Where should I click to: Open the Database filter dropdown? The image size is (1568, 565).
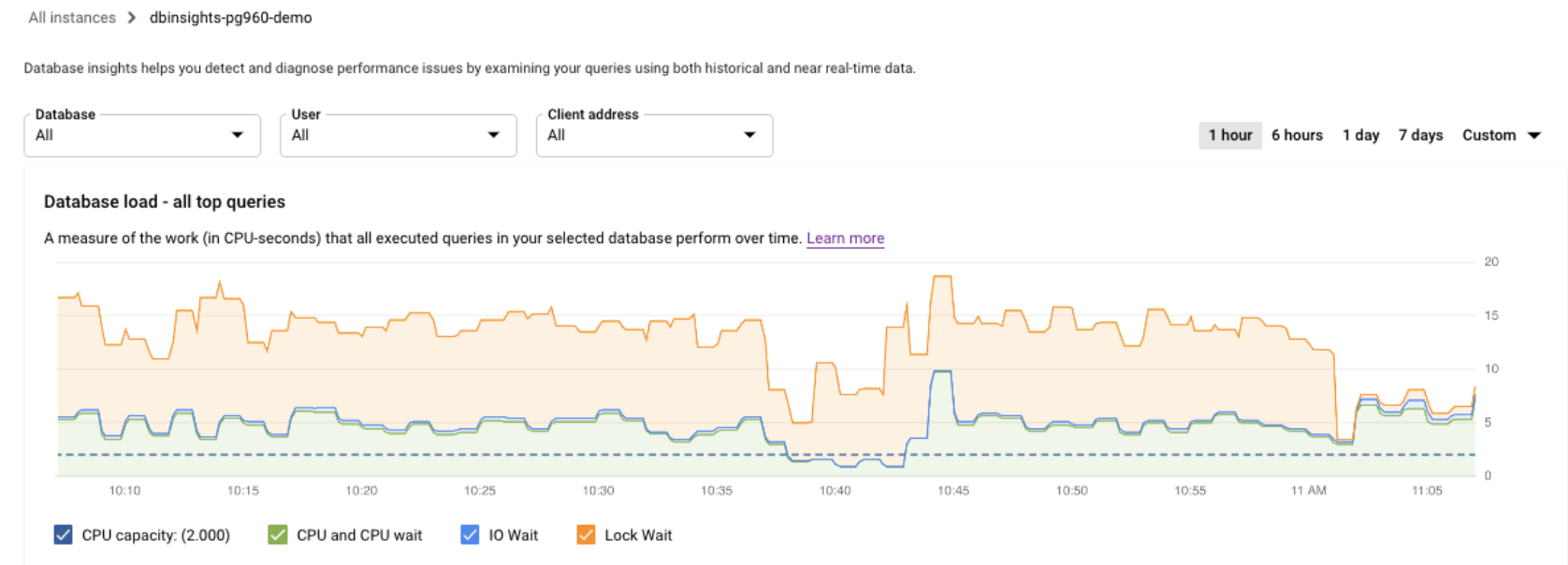click(140, 135)
